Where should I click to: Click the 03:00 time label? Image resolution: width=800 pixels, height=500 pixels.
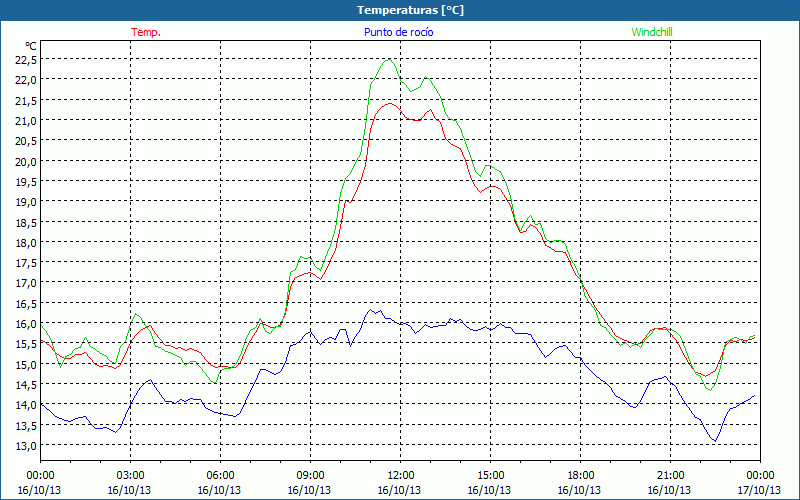pos(130,475)
